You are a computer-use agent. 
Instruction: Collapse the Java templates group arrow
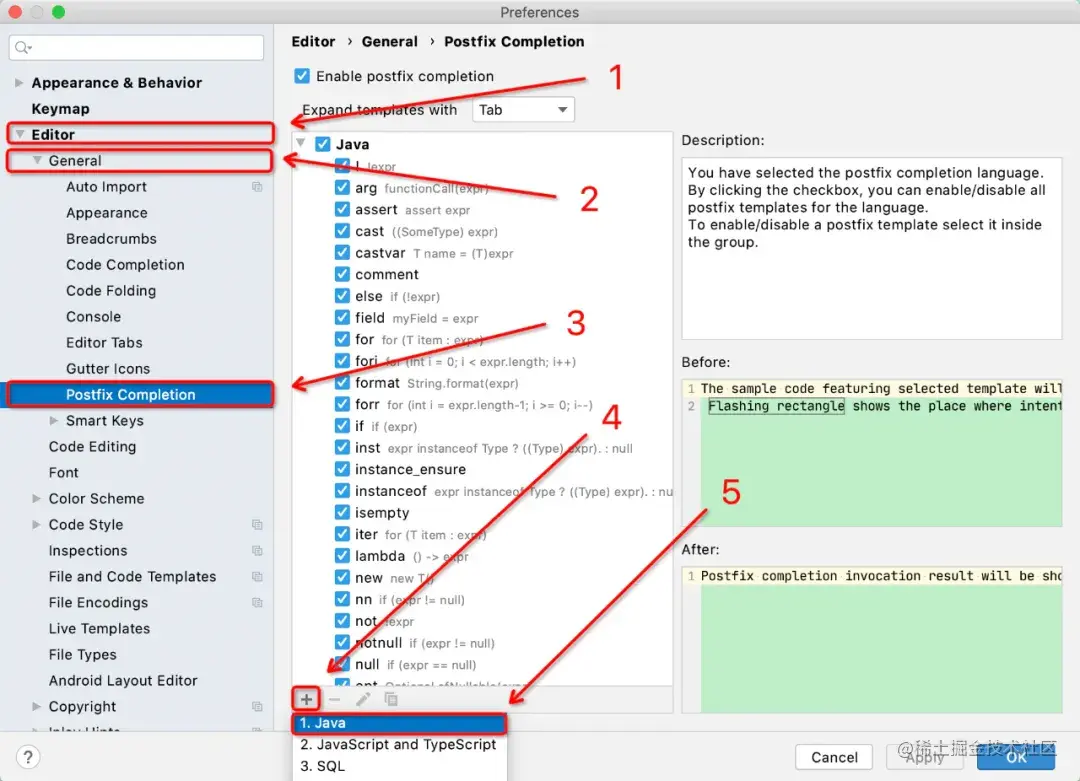(x=301, y=143)
